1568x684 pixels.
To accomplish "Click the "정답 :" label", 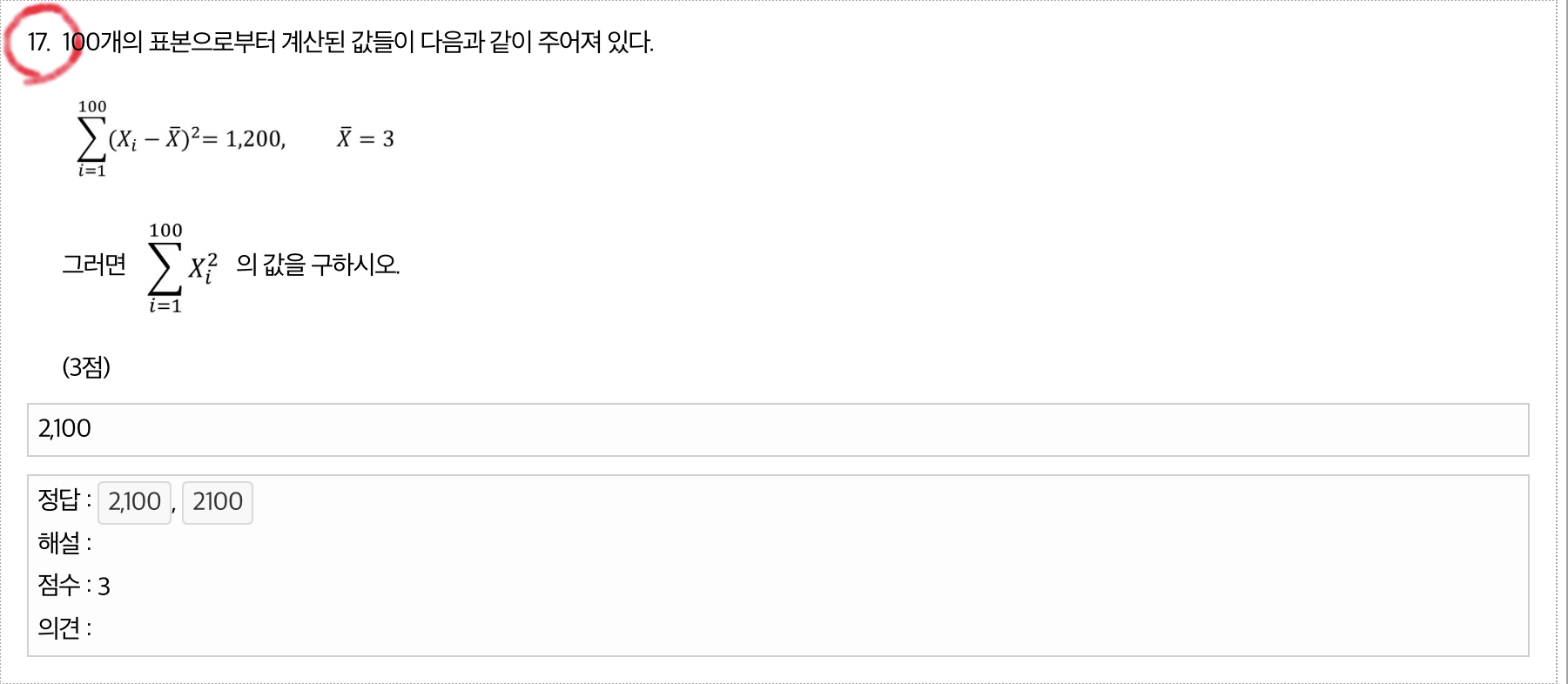I will tap(64, 500).
